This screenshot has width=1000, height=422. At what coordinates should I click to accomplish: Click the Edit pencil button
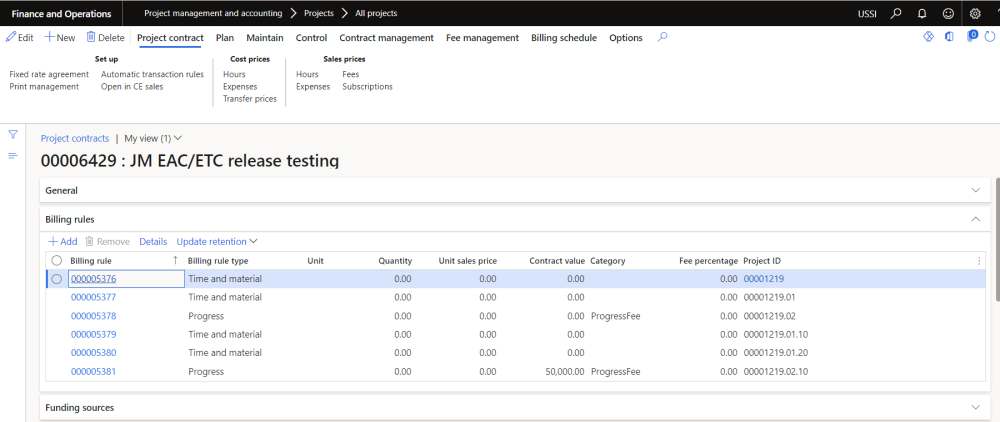pos(20,37)
